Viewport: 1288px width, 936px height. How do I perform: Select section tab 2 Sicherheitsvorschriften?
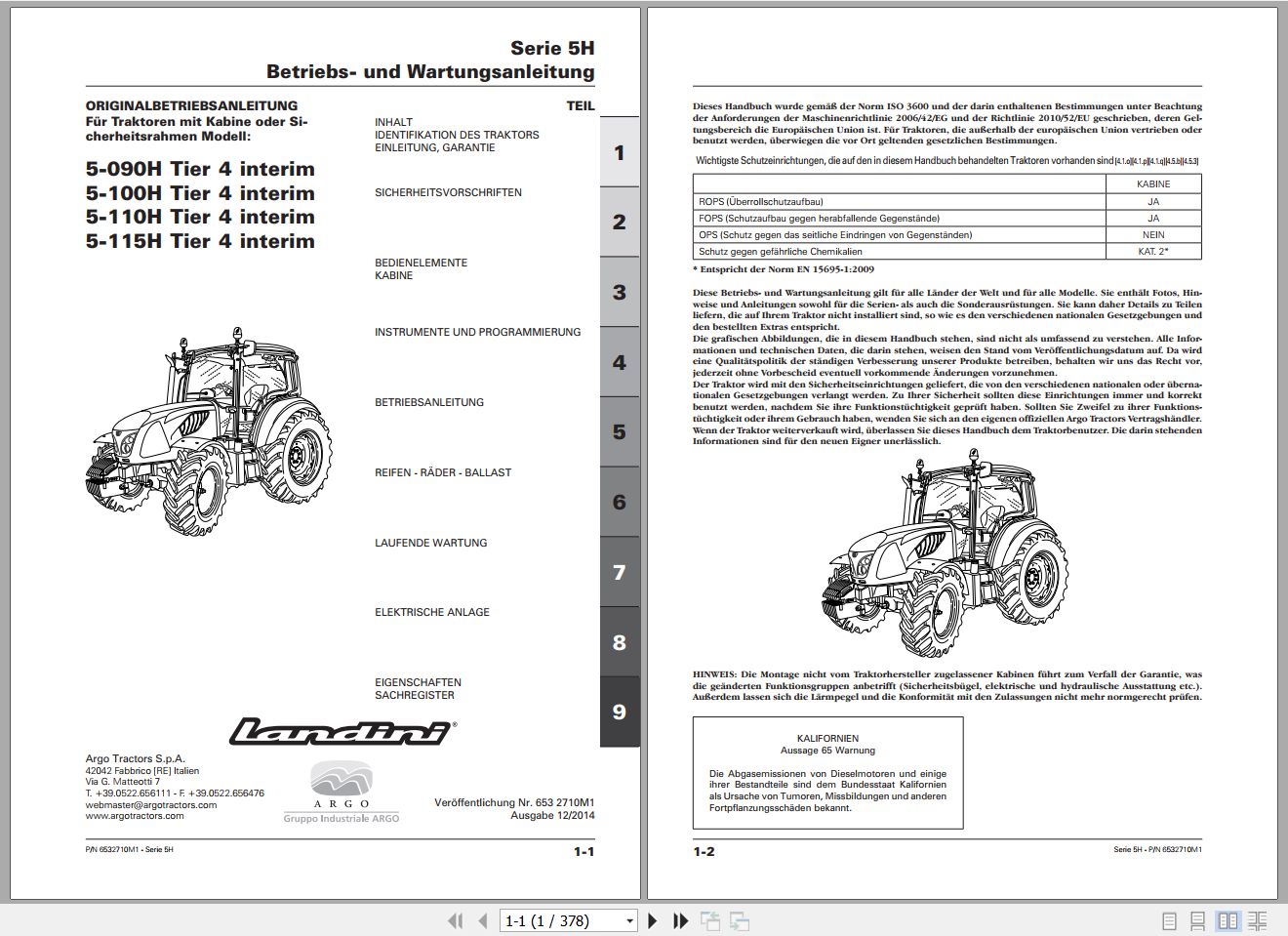[619, 222]
